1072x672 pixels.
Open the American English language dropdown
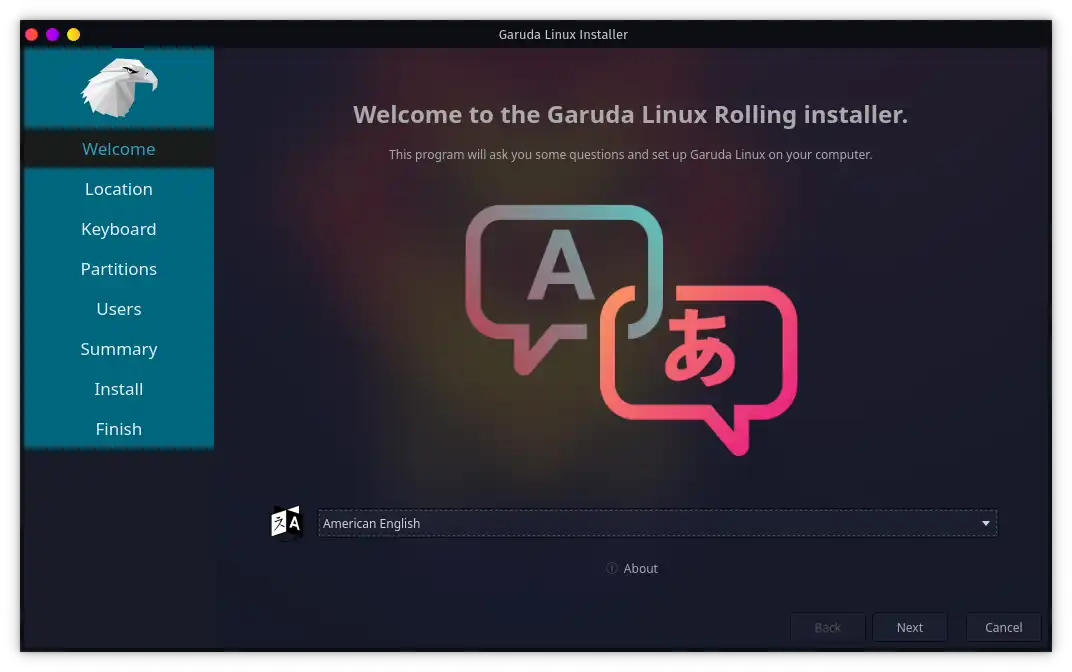(x=657, y=523)
